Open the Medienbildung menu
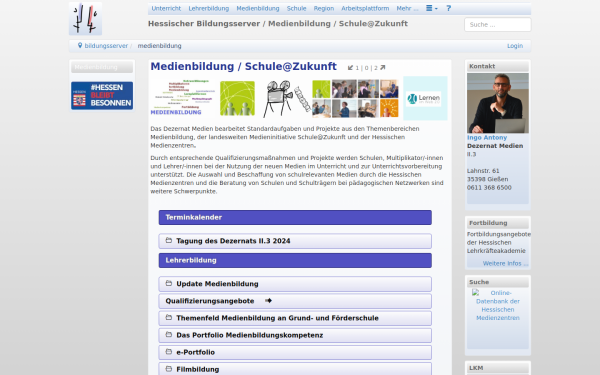This screenshot has height=375, width=600. (x=258, y=8)
